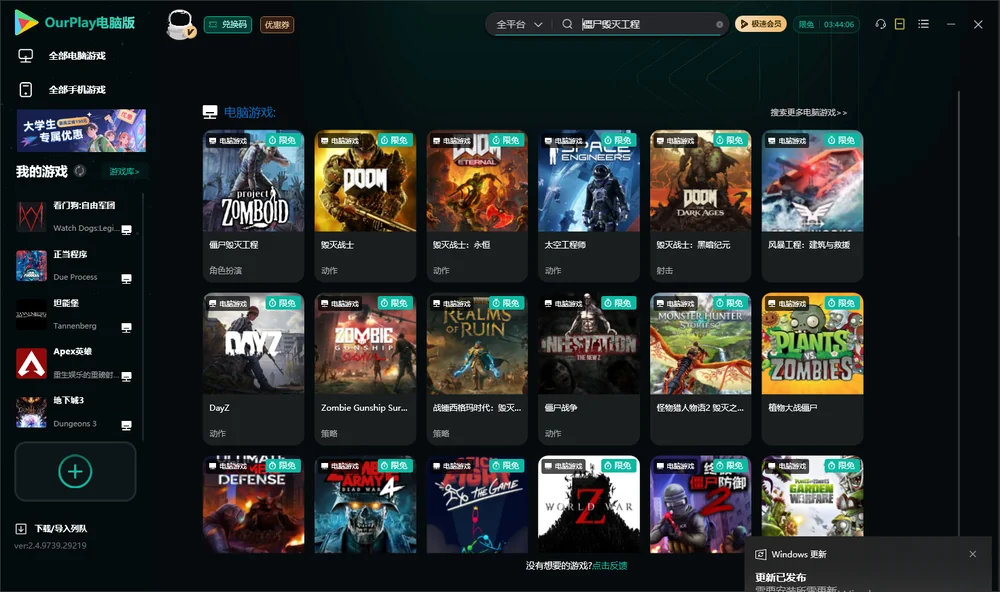Click the PC icon beside Watch Dogs
This screenshot has height=592, width=1000.
click(x=126, y=230)
